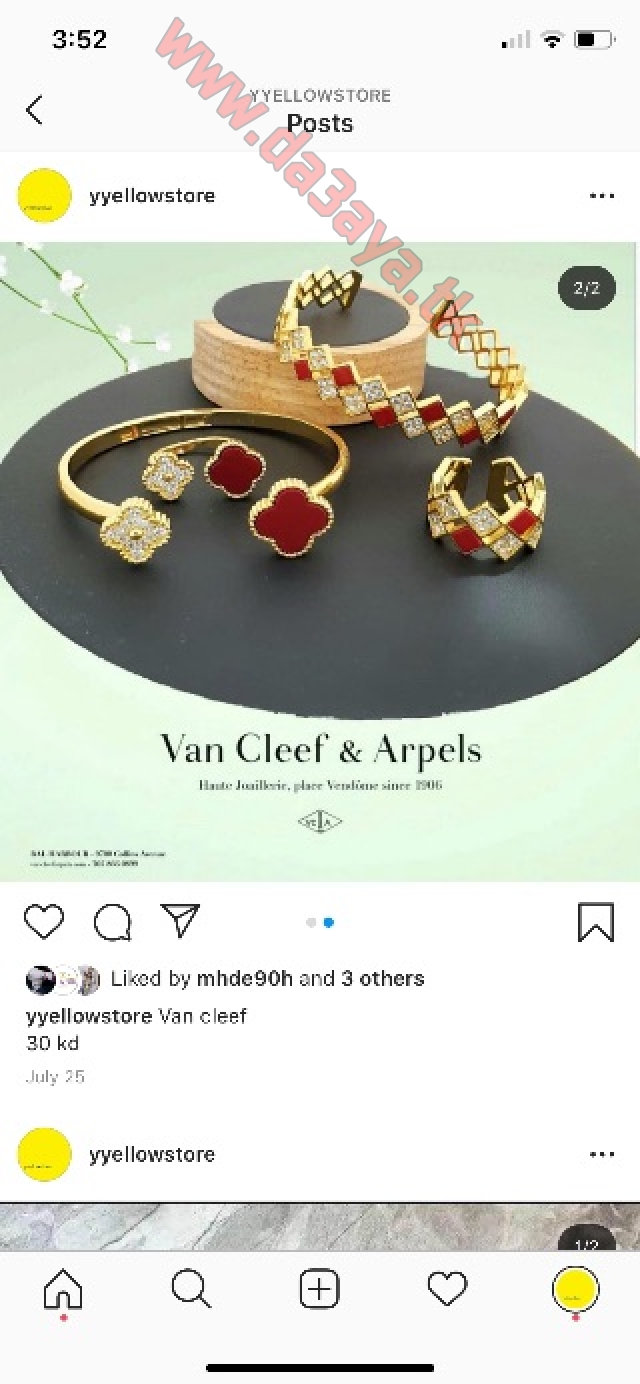Open the Van Cleef jewelry photo
The image size is (640, 1384).
click(320, 562)
